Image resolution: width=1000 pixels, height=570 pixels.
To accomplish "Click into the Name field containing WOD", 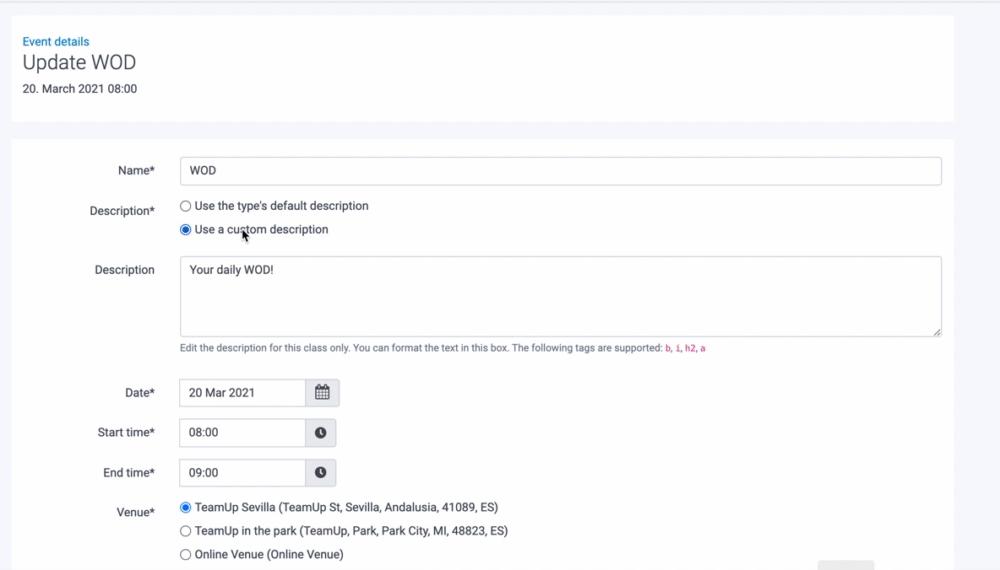I will click(560, 171).
